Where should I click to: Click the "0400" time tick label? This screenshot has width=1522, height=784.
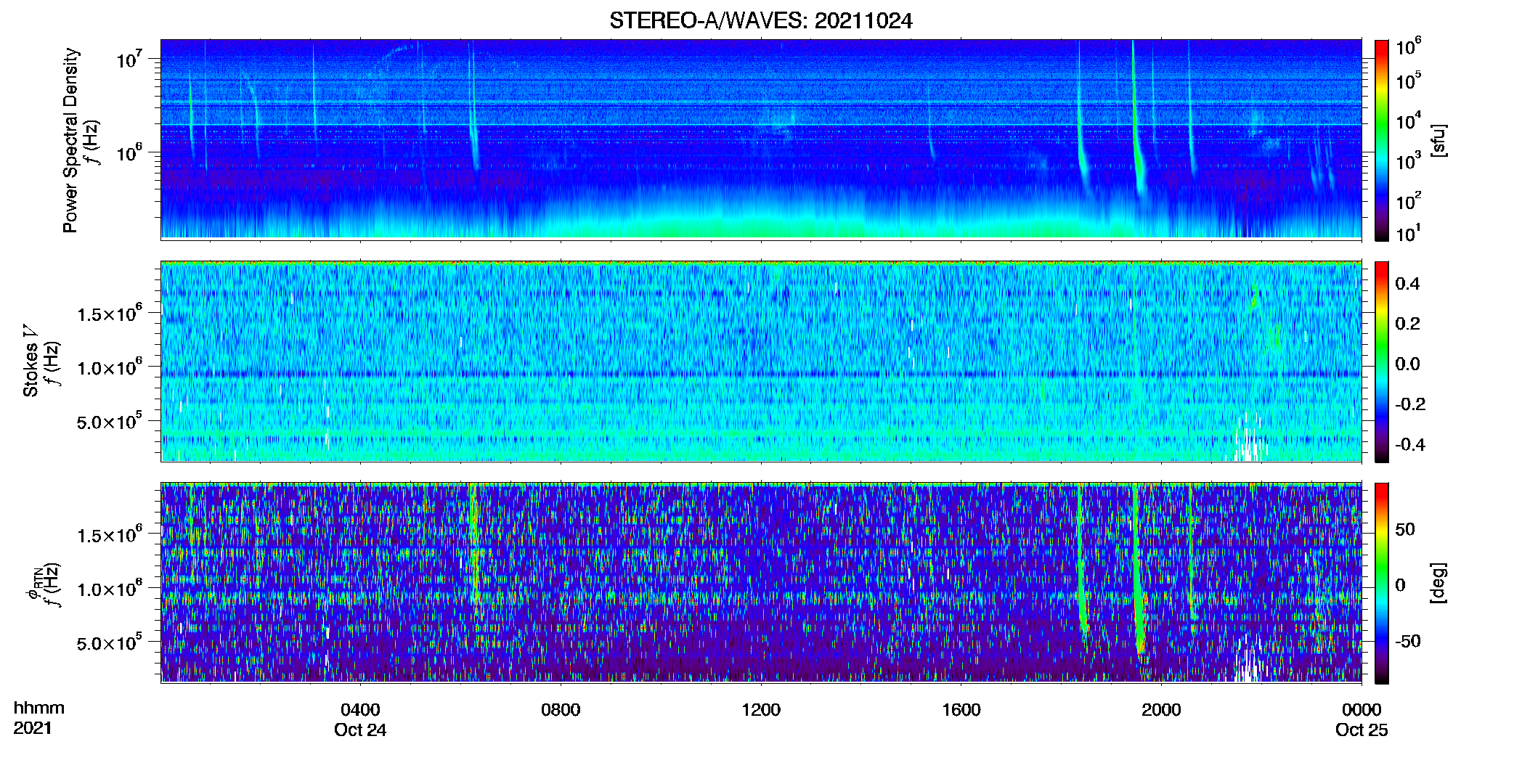pos(360,709)
